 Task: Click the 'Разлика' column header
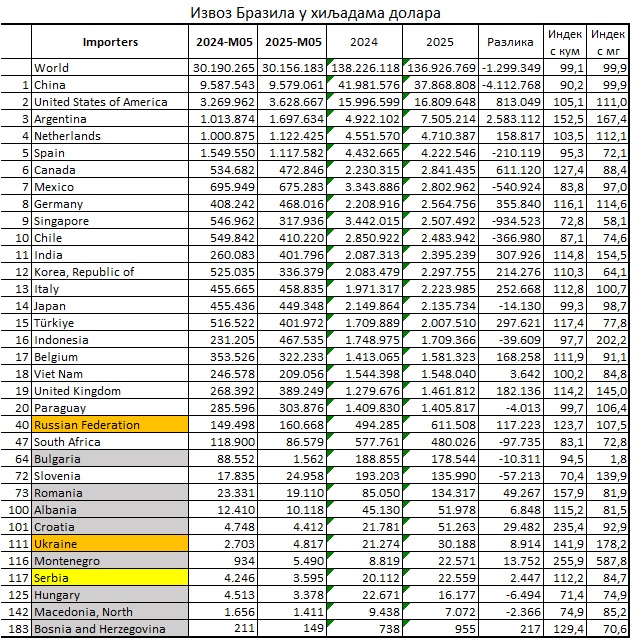pyautogui.click(x=511, y=42)
